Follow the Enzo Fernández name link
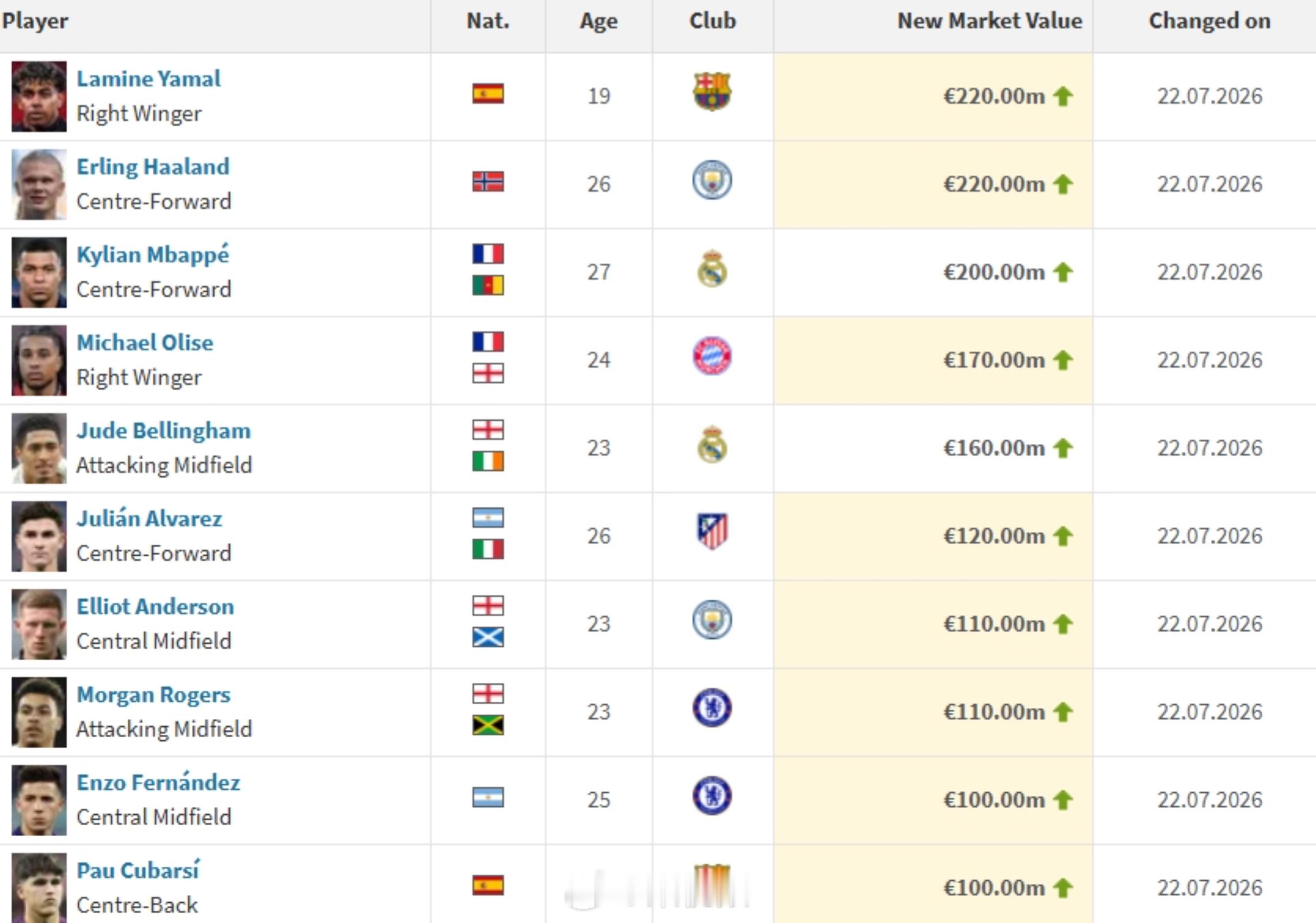 pos(158,782)
